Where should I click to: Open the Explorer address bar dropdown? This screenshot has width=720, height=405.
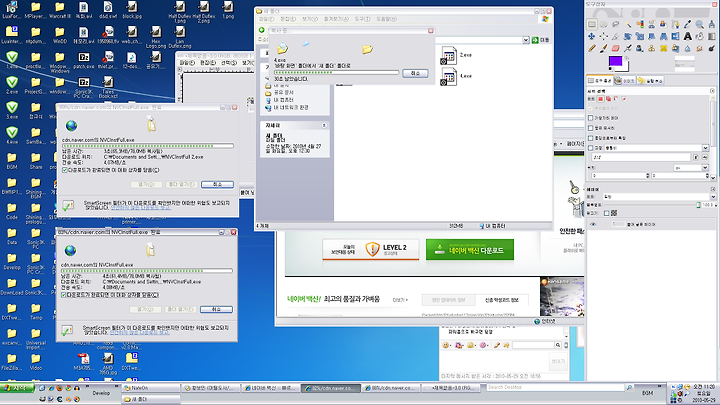tap(526, 40)
